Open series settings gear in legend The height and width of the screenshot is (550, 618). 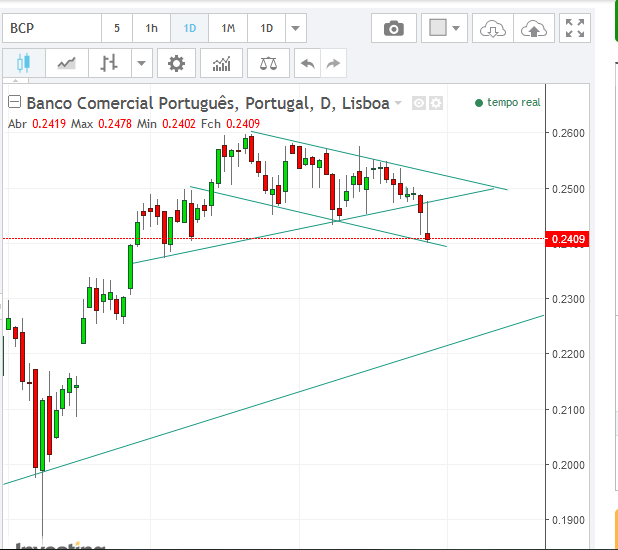[436, 103]
